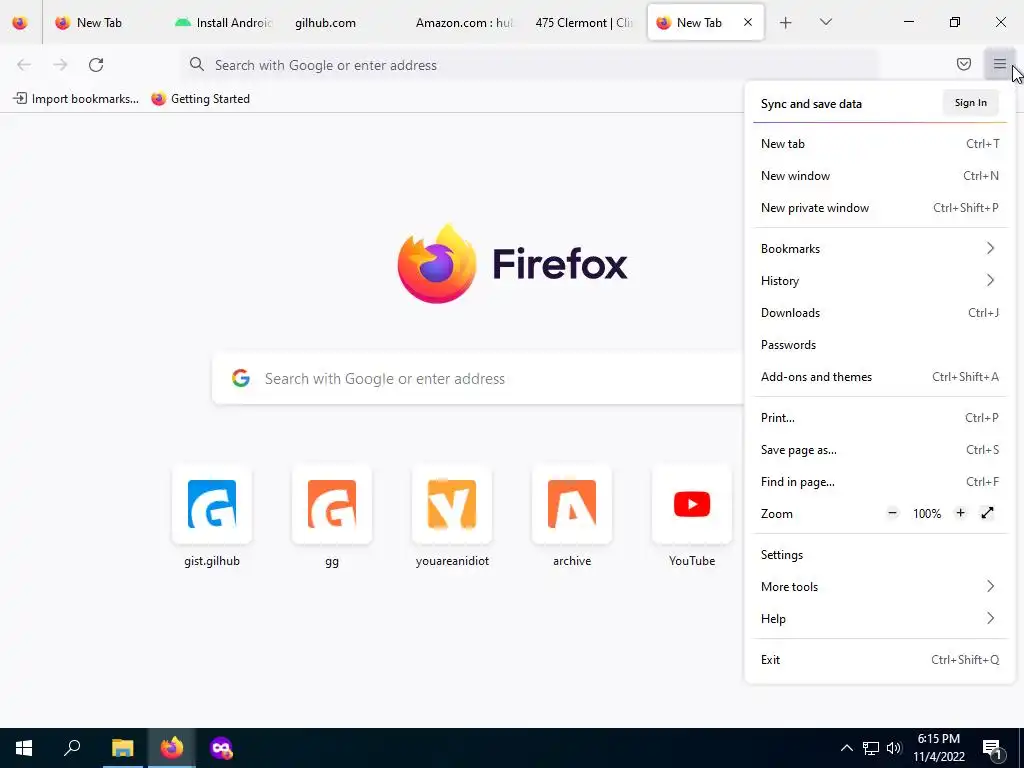Click the Google icon in the page search box
1024x768 pixels.
(241, 378)
